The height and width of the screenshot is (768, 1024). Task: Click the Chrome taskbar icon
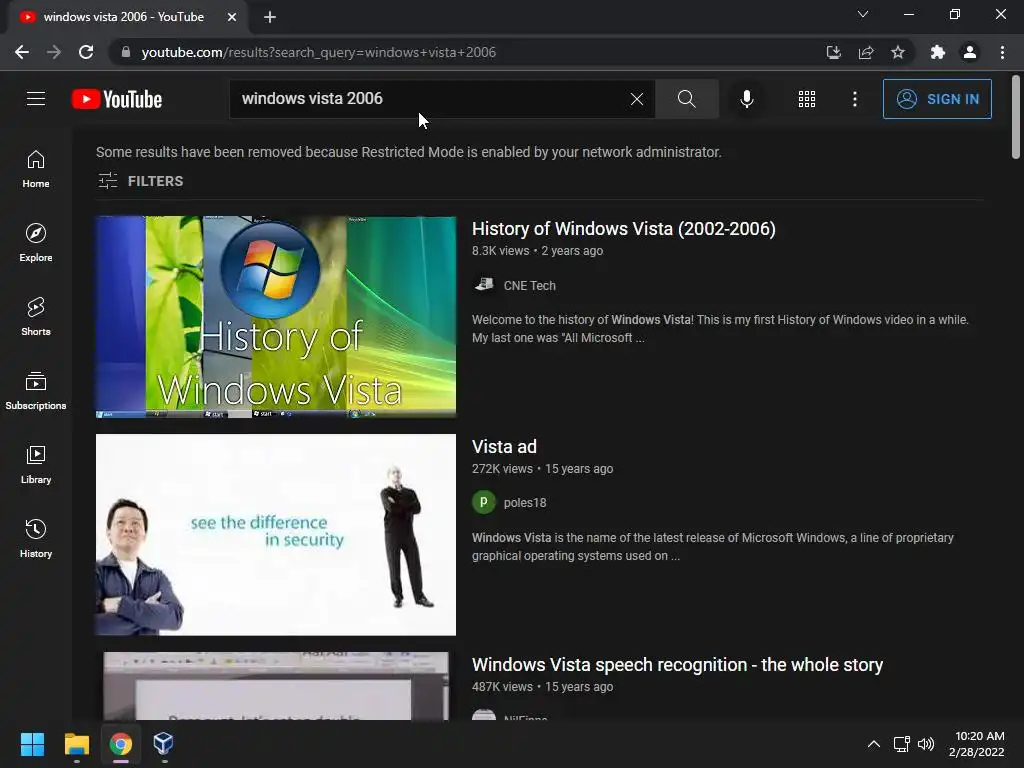pyautogui.click(x=121, y=744)
